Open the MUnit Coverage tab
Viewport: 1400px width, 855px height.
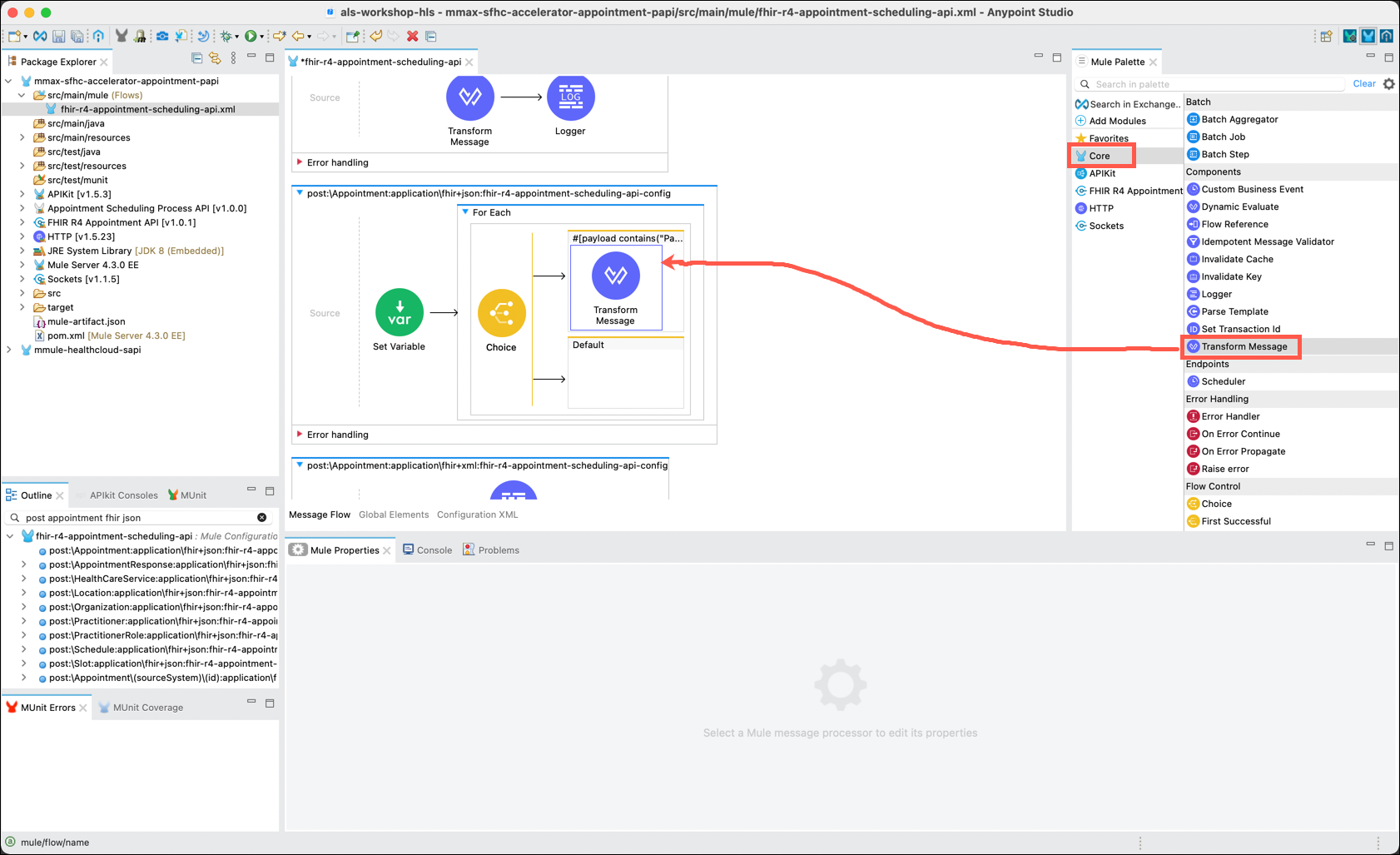(141, 708)
